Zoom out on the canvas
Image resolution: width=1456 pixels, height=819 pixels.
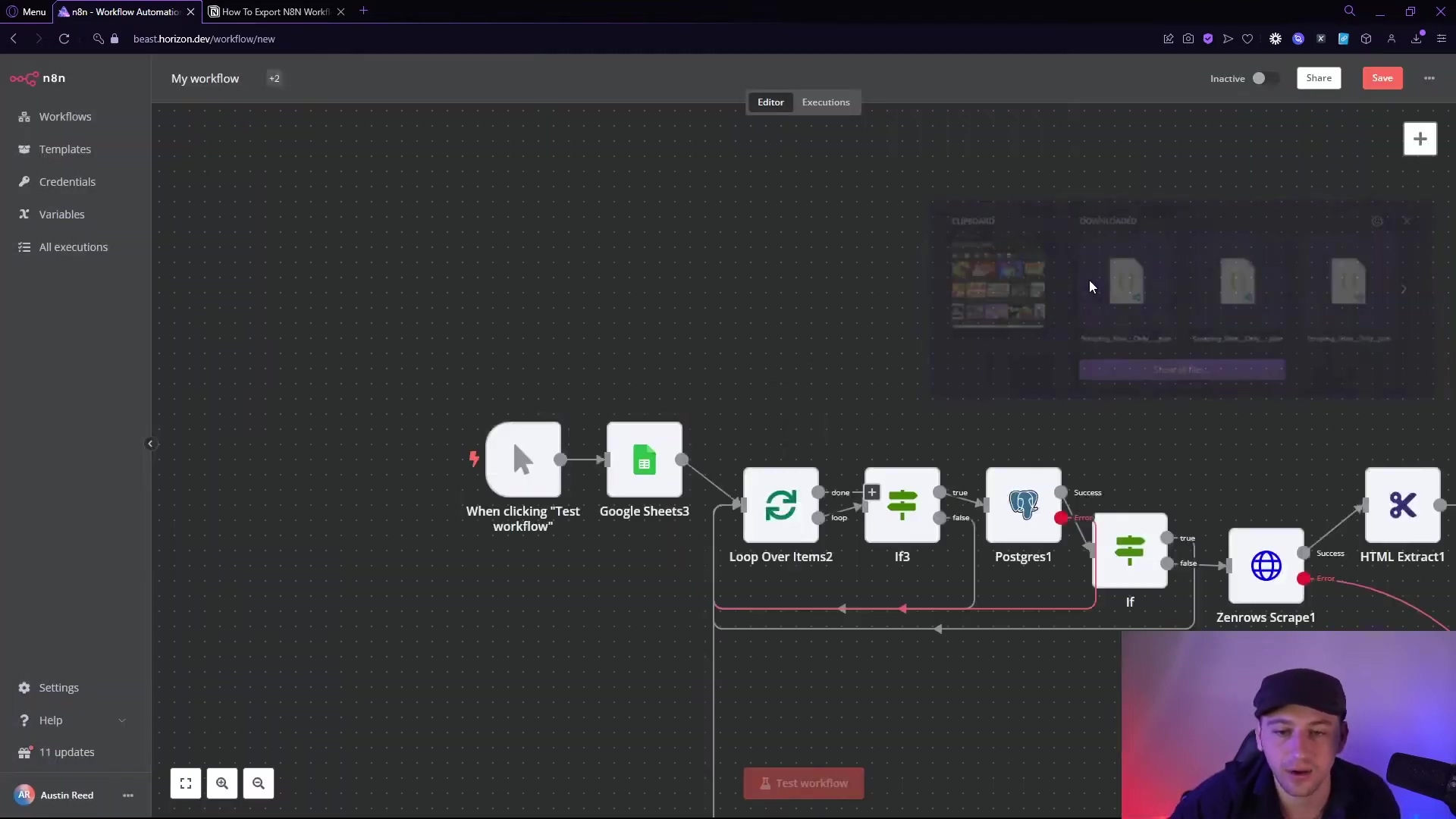click(259, 783)
